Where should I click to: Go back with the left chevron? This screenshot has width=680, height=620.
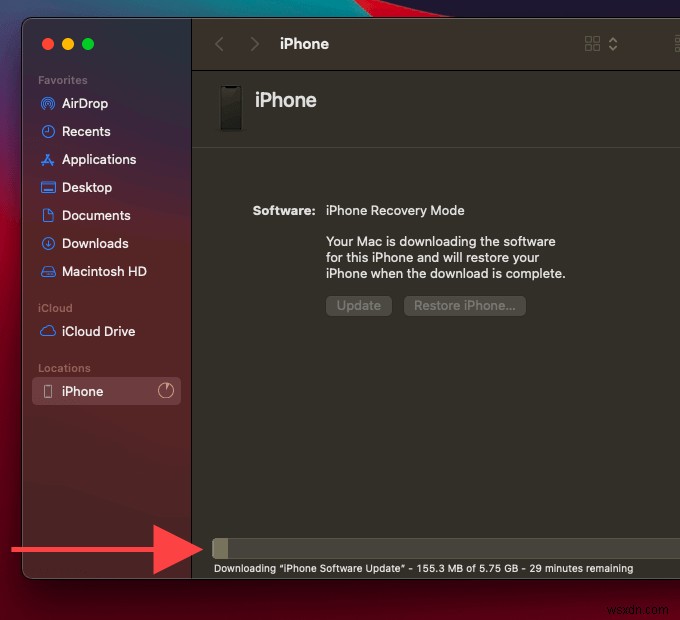(219, 44)
